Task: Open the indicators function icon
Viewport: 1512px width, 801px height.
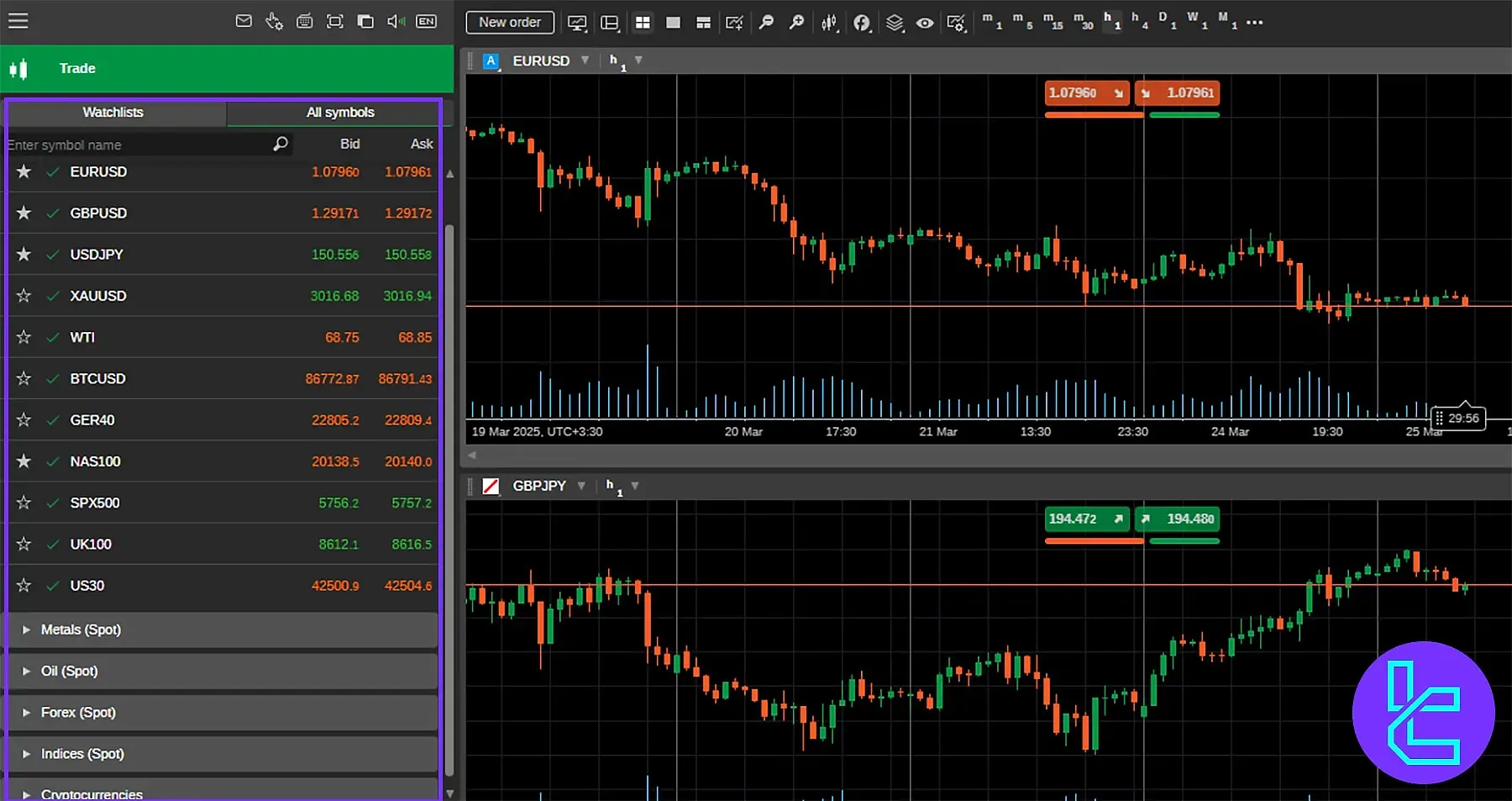Action: click(x=862, y=23)
